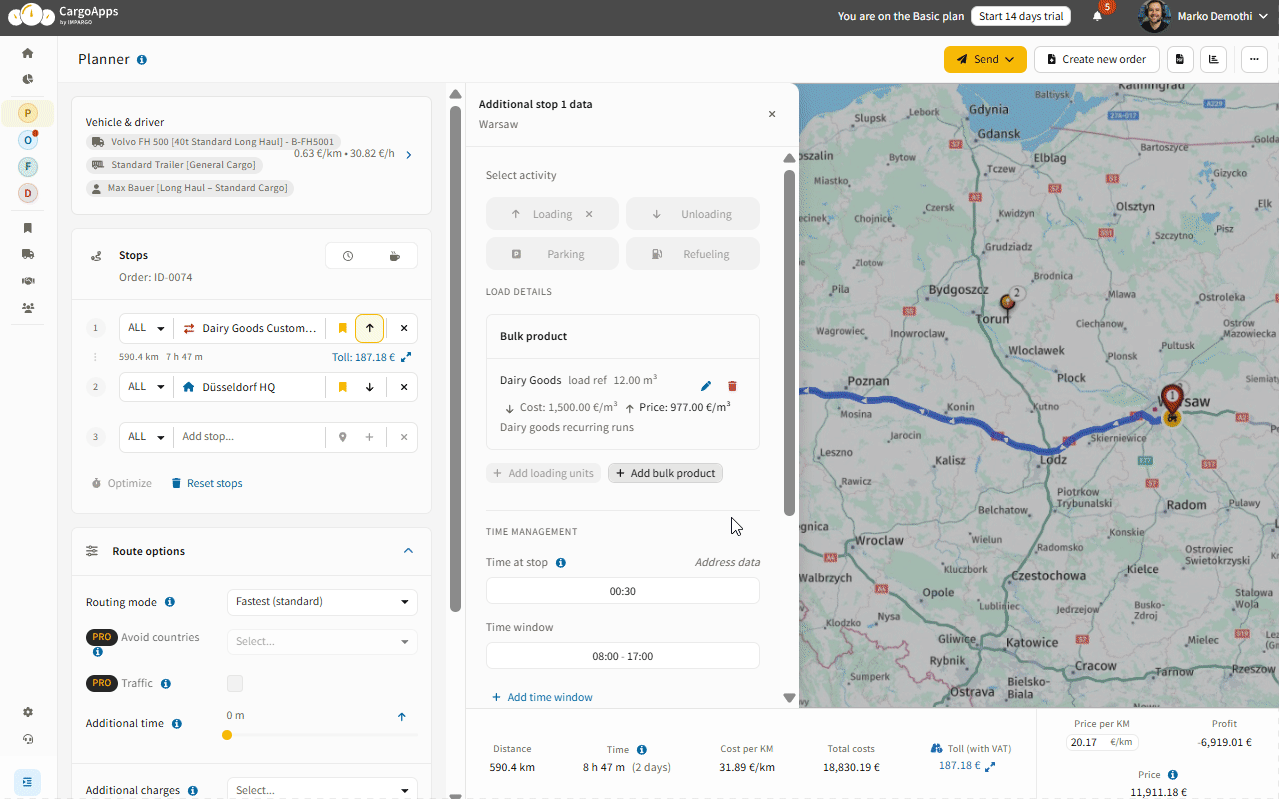Open the ALL dropdown on stop 1
1279x799 pixels.
click(146, 328)
